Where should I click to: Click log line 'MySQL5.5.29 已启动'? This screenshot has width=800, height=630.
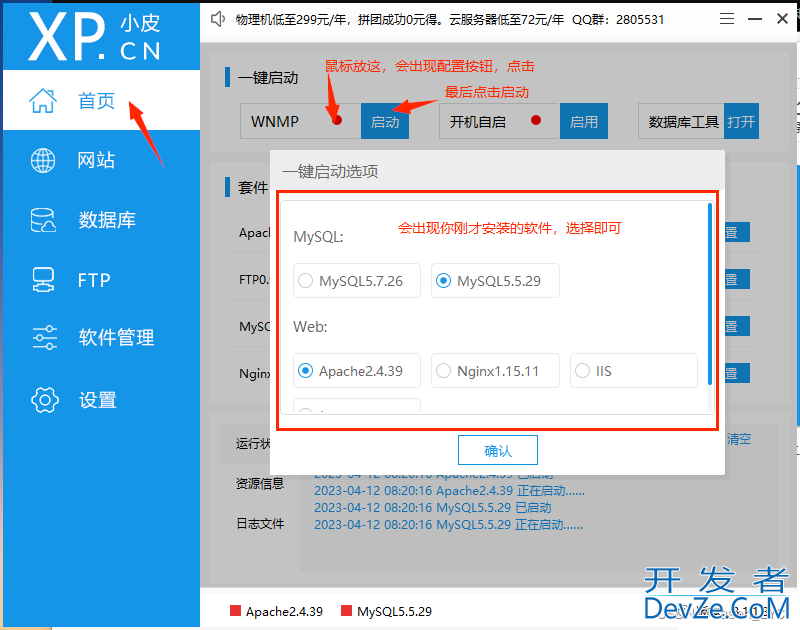pos(433,508)
